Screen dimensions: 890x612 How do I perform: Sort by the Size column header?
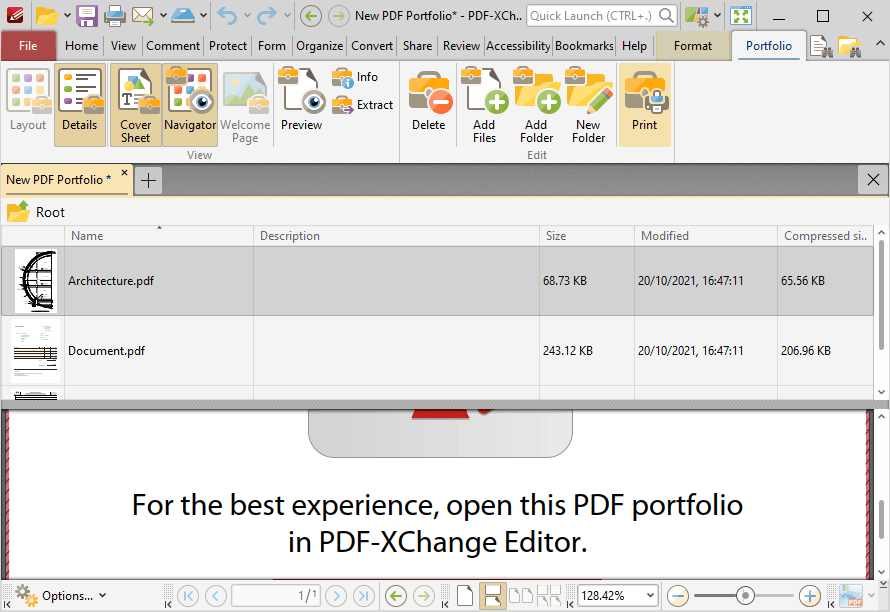pyautogui.click(x=586, y=236)
